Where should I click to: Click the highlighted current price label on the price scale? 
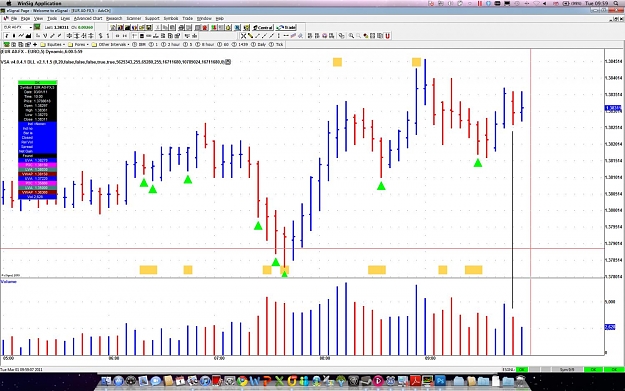(x=613, y=108)
